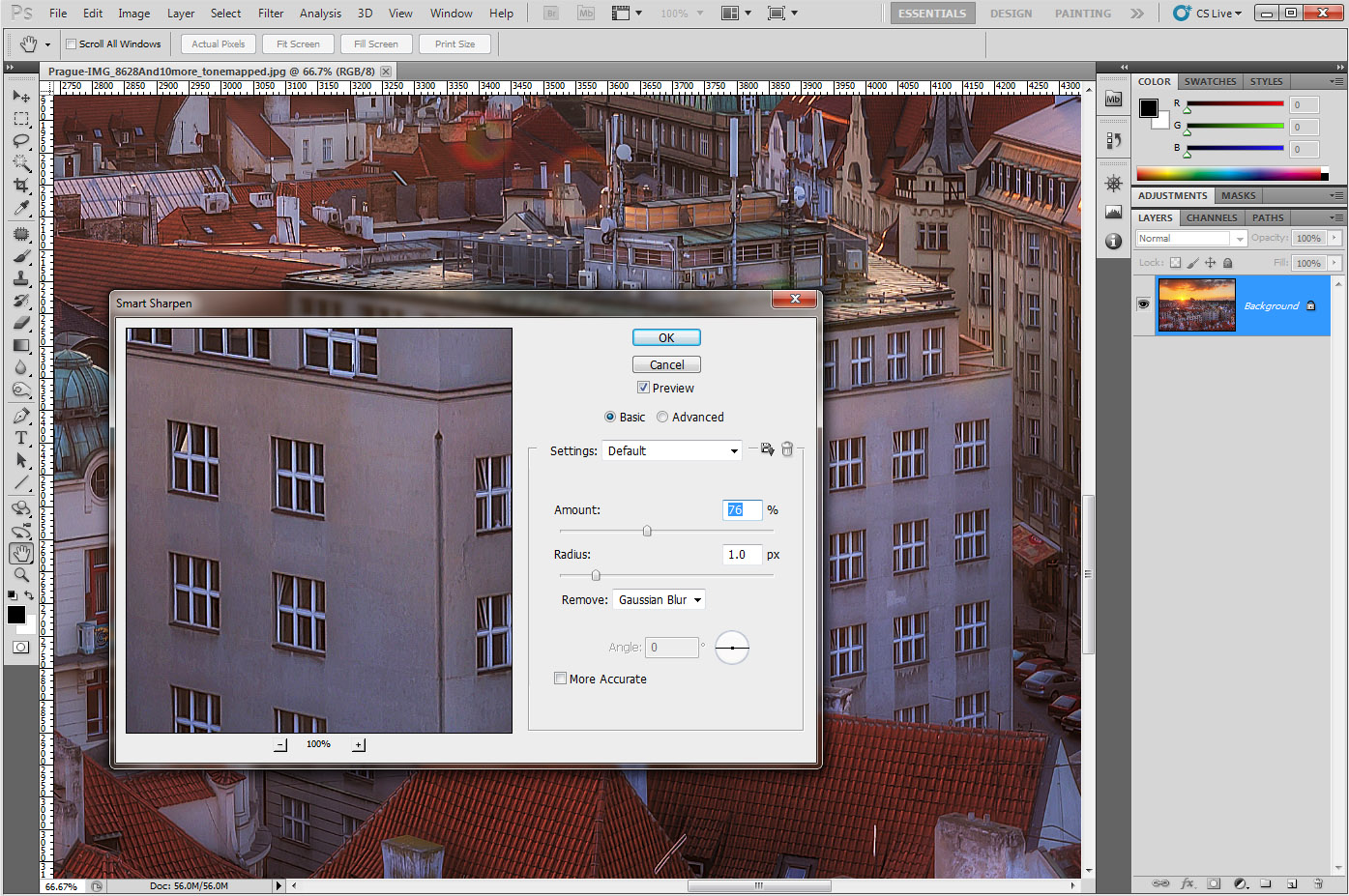Select the Zoom tool in the toolbox
Image resolution: width=1349 pixels, height=896 pixels.
pyautogui.click(x=20, y=575)
